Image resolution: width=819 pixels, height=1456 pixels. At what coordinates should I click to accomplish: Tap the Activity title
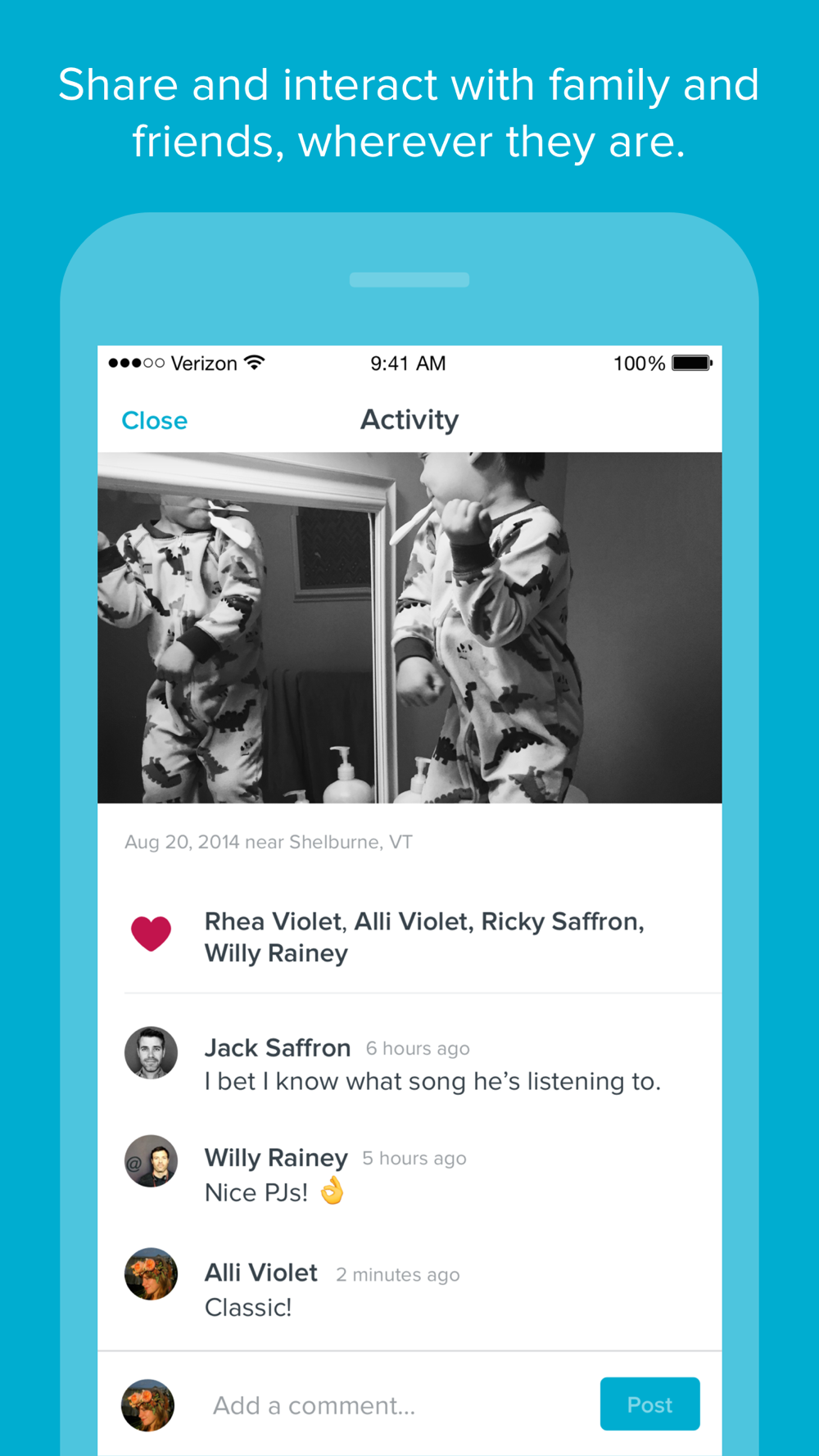(x=409, y=420)
